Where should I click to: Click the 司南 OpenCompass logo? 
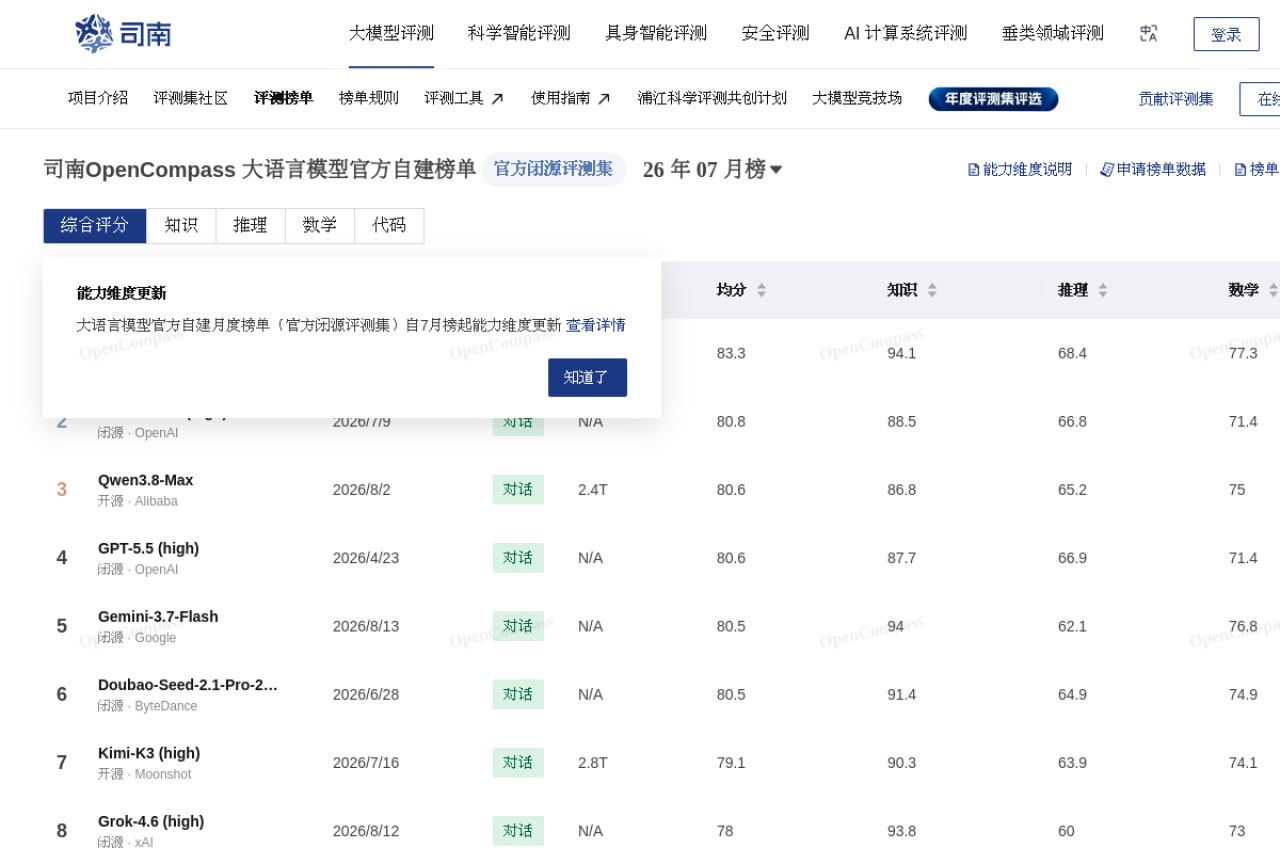click(123, 34)
